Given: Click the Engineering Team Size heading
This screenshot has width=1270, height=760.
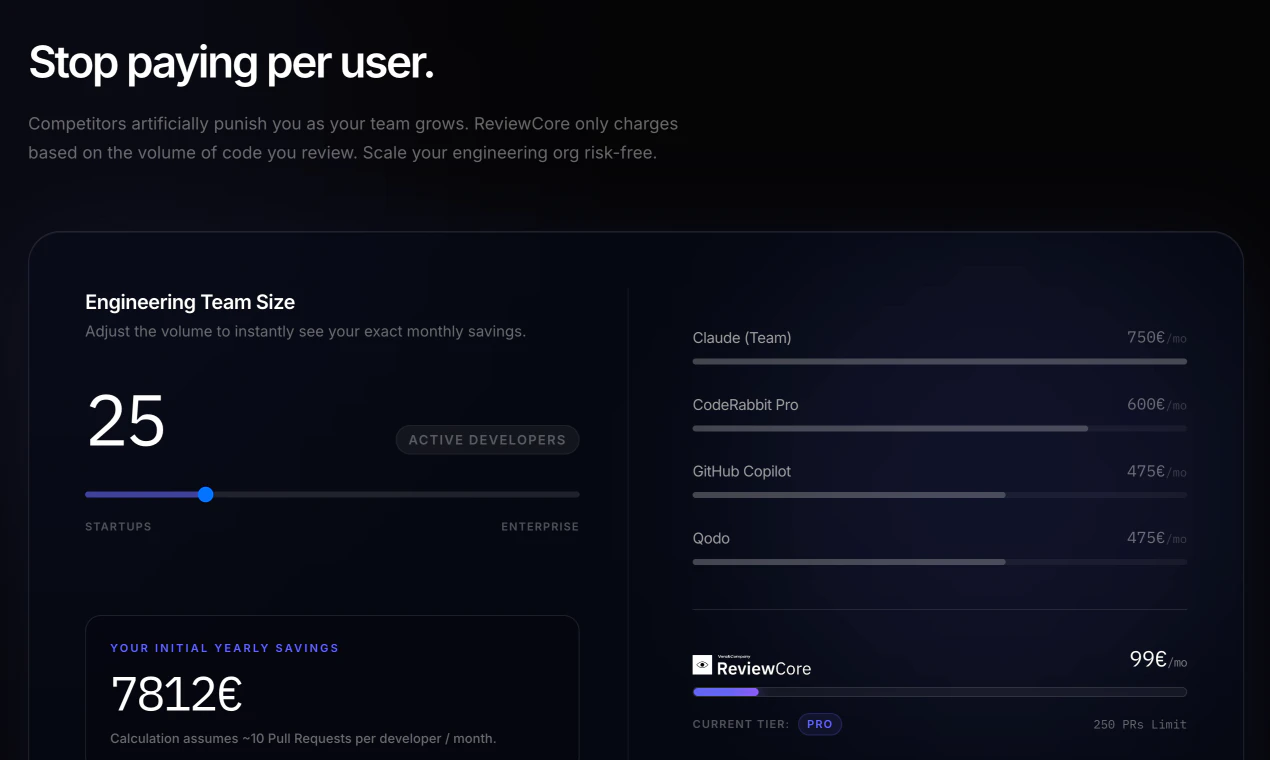Looking at the screenshot, I should [190, 302].
